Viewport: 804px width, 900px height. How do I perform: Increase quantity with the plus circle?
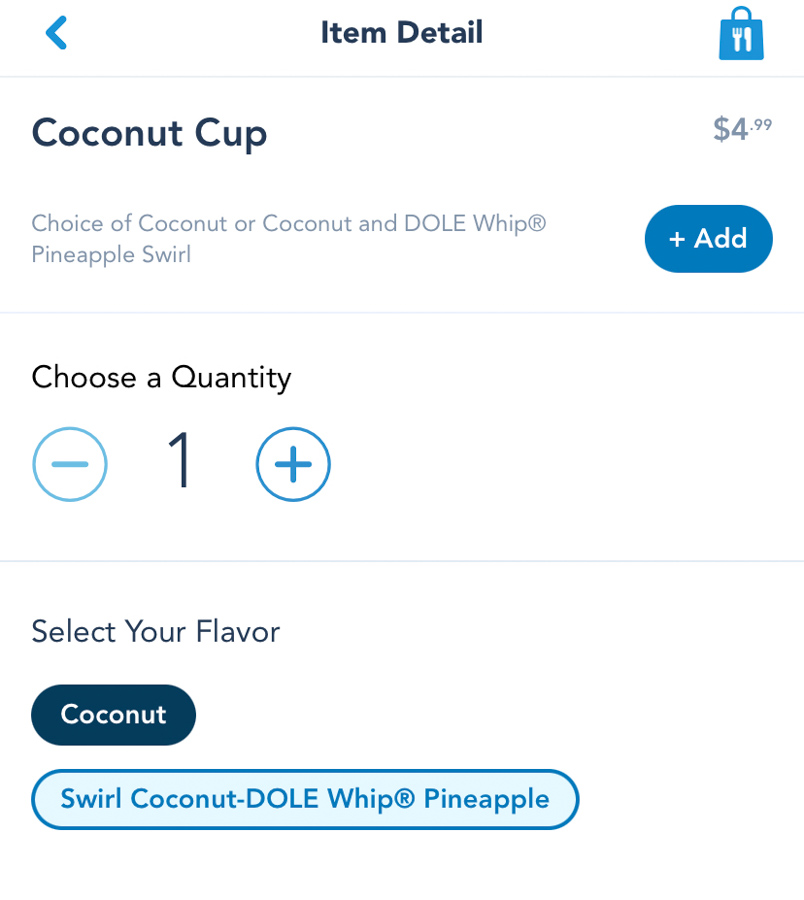[293, 464]
